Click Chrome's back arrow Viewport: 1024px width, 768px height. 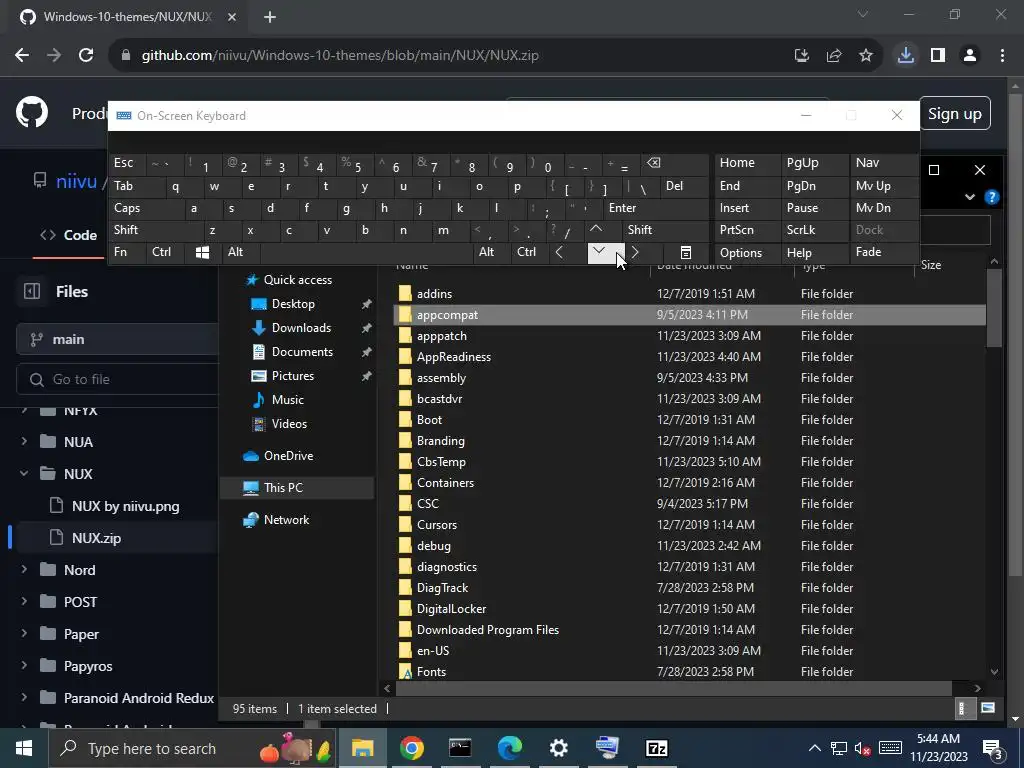tap(22, 56)
